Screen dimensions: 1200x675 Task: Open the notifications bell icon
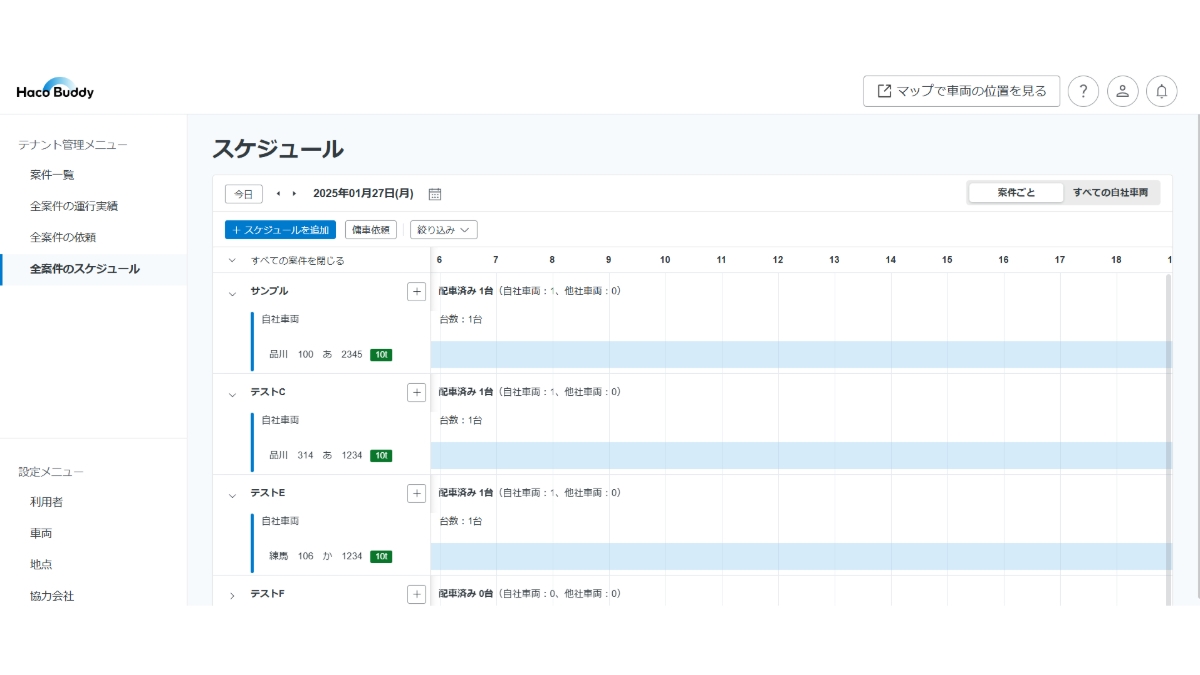click(1161, 91)
